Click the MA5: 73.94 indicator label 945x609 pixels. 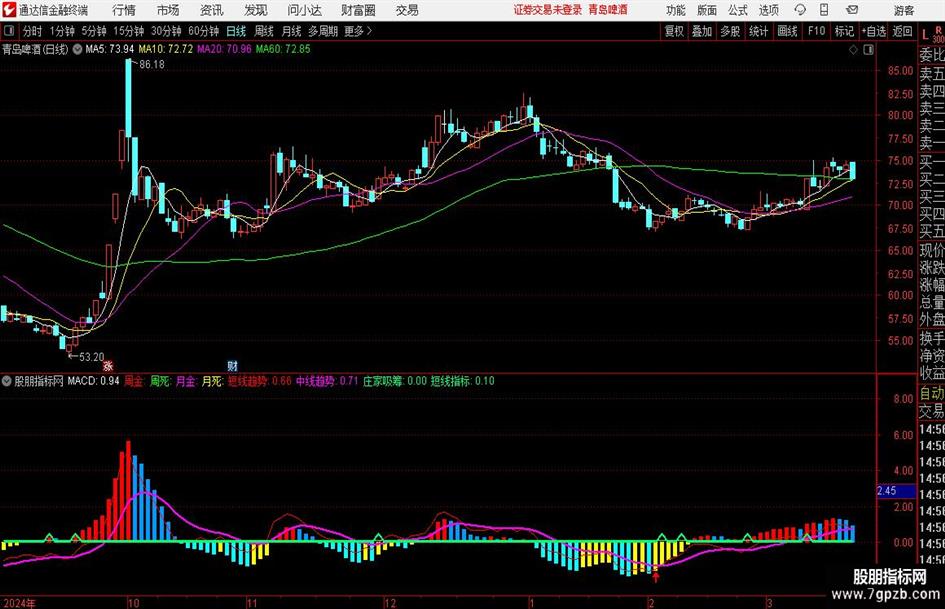[110, 49]
